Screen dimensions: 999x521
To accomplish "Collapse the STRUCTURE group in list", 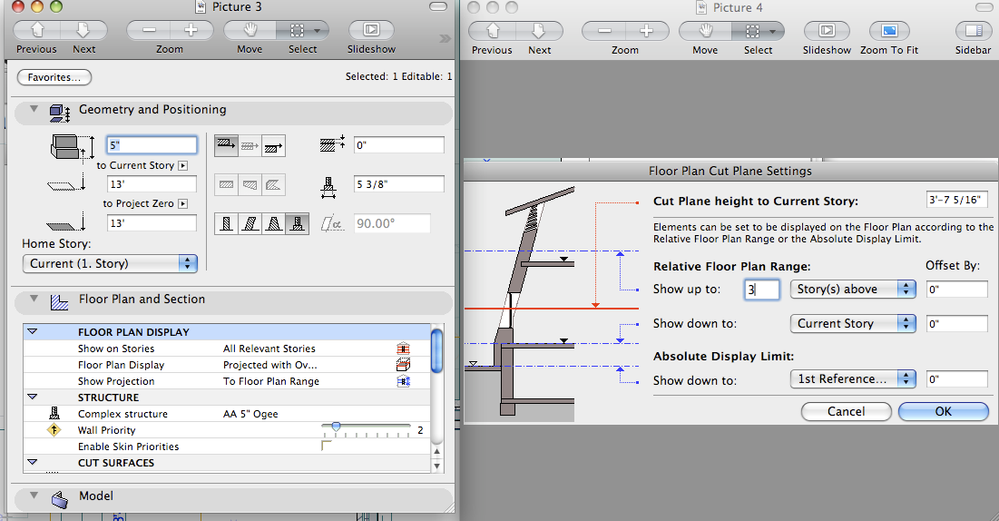I will click(32, 397).
